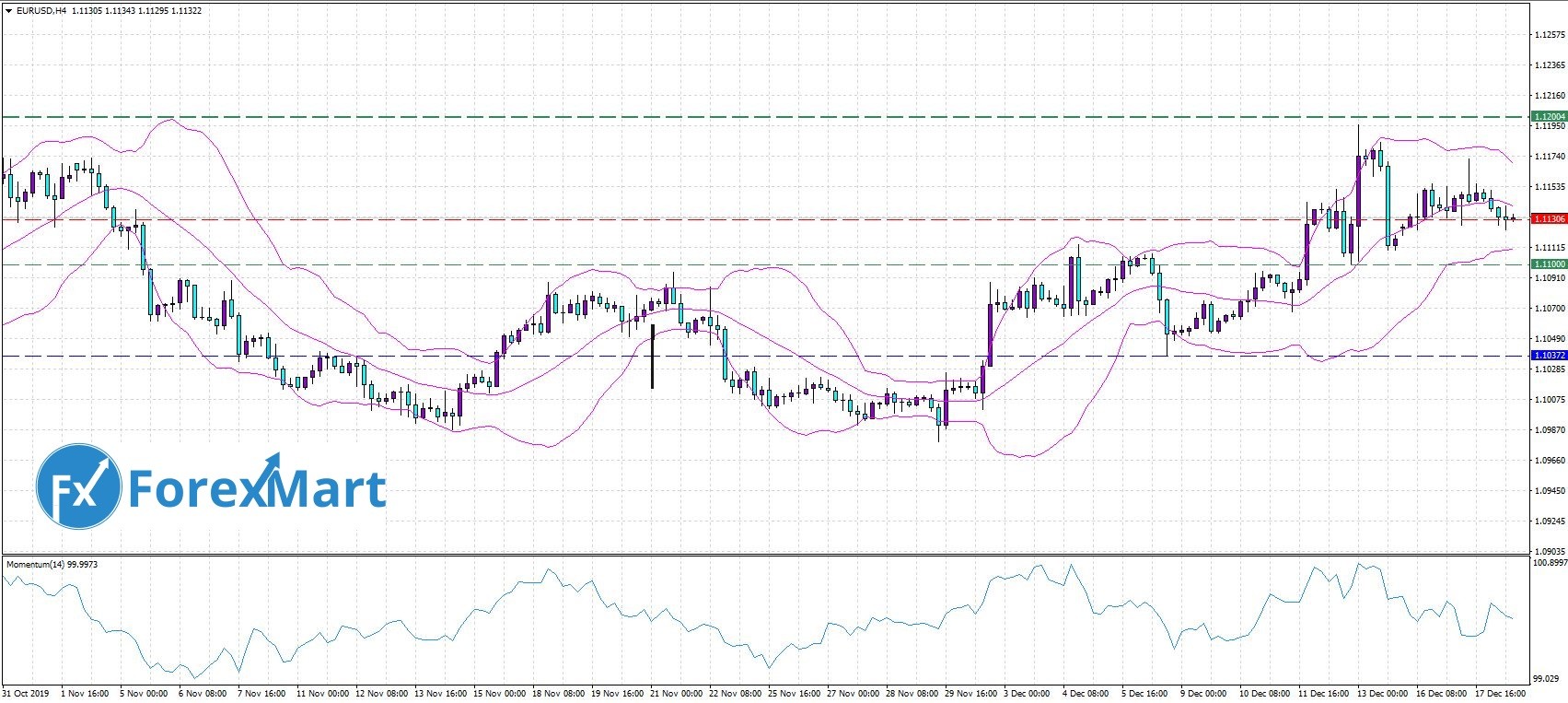Select the green 1.11000 price level tag
Screen dimensions: 1568x703
(x=1547, y=264)
